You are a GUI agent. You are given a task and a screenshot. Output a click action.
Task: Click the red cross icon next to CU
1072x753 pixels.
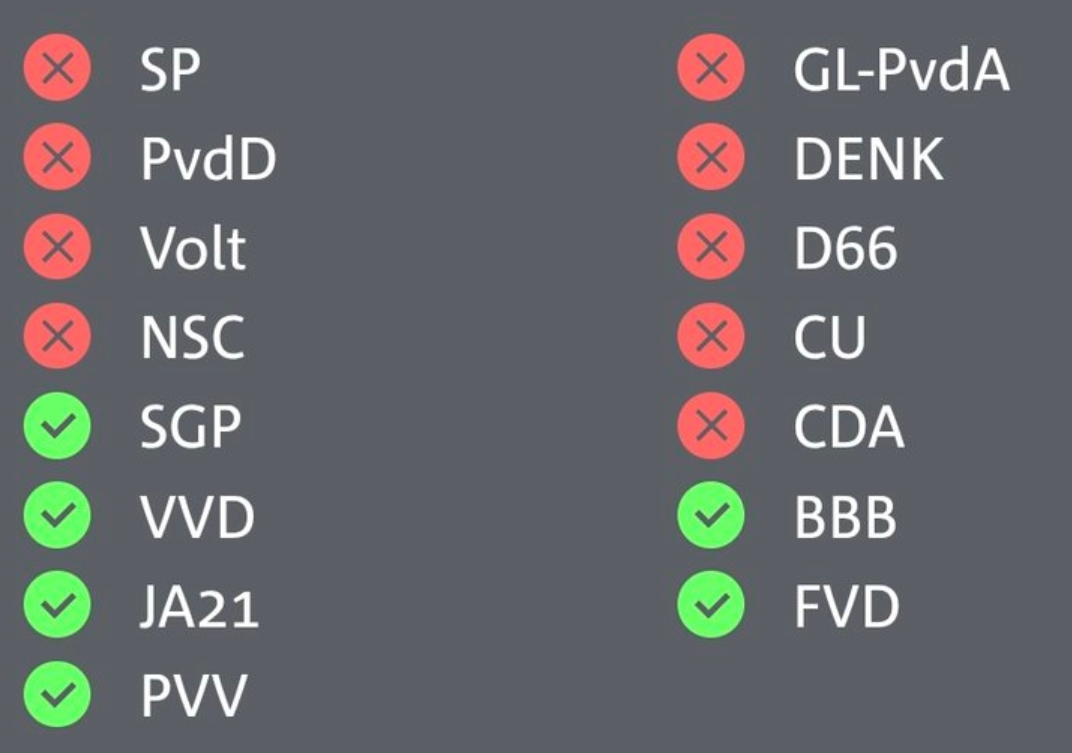click(711, 336)
